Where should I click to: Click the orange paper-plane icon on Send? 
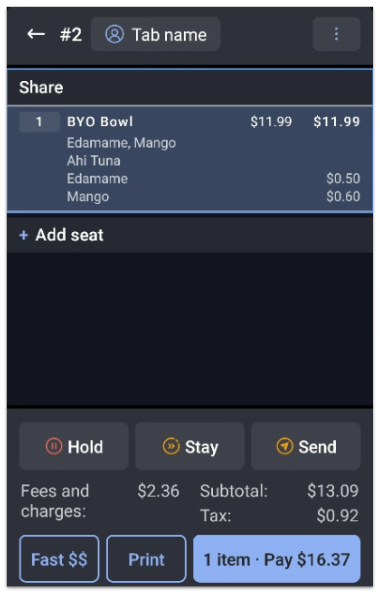point(284,446)
